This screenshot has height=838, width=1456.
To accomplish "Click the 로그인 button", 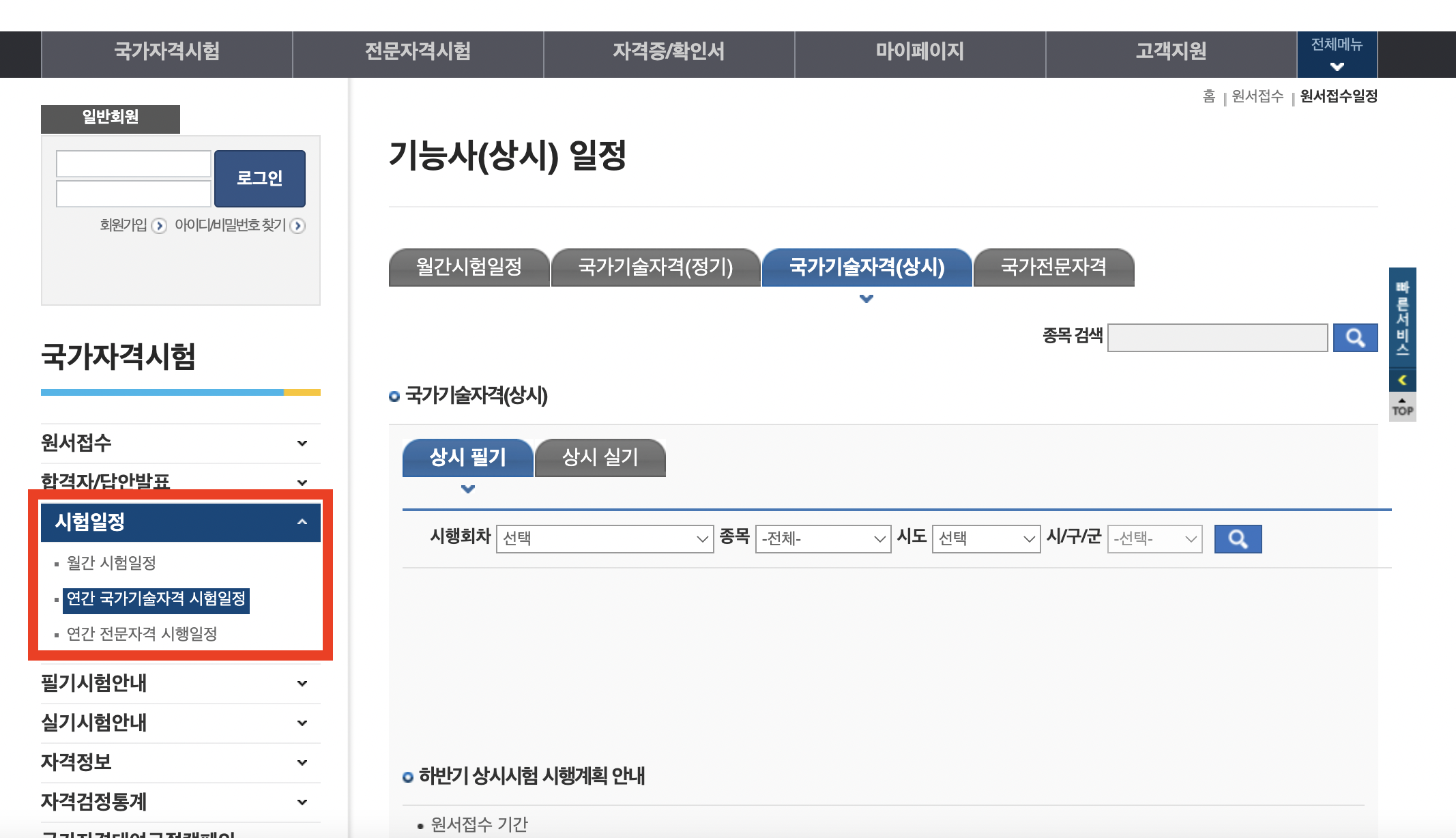I will [259, 179].
